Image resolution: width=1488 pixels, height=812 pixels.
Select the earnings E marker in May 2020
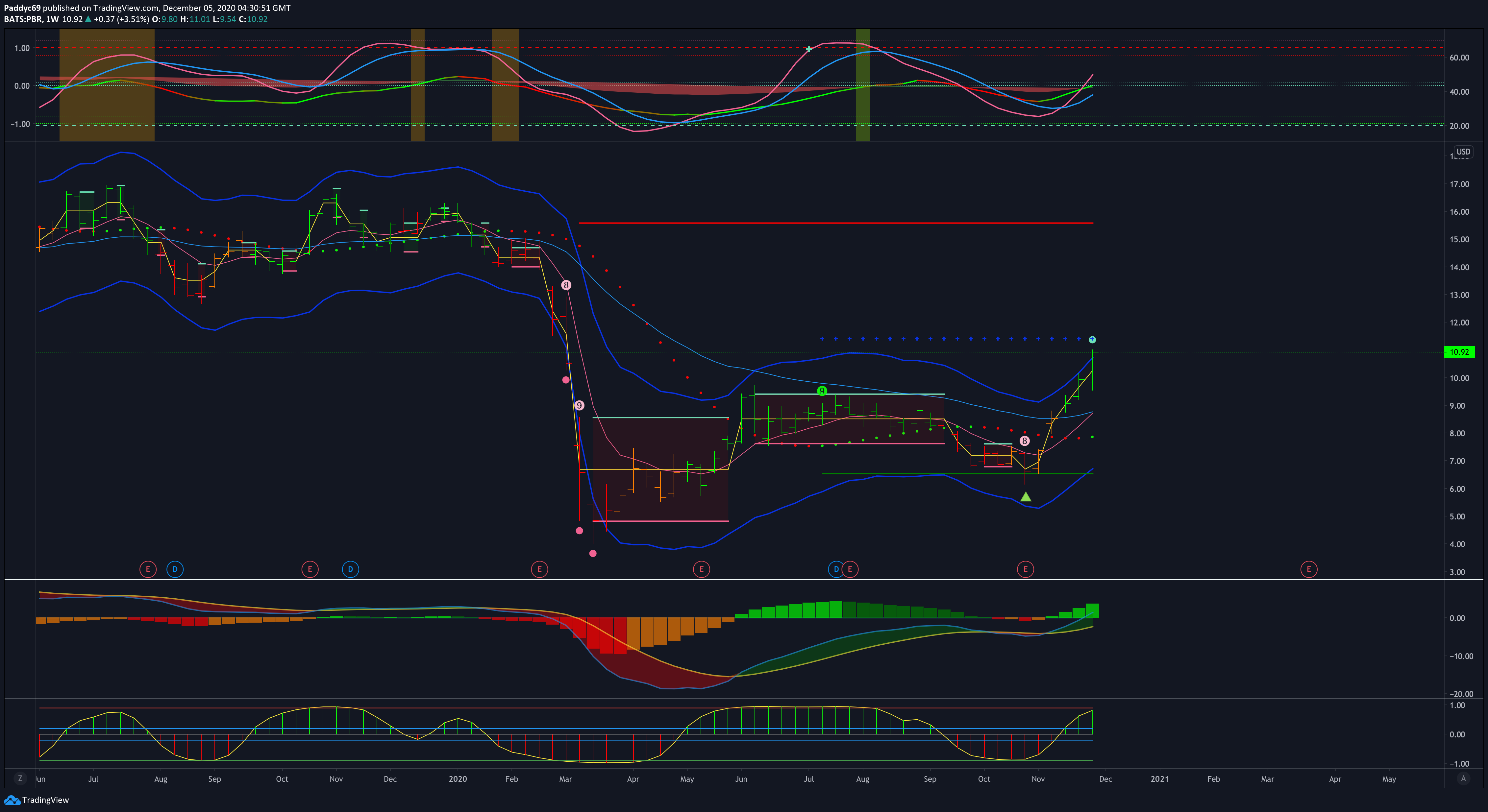pos(701,569)
